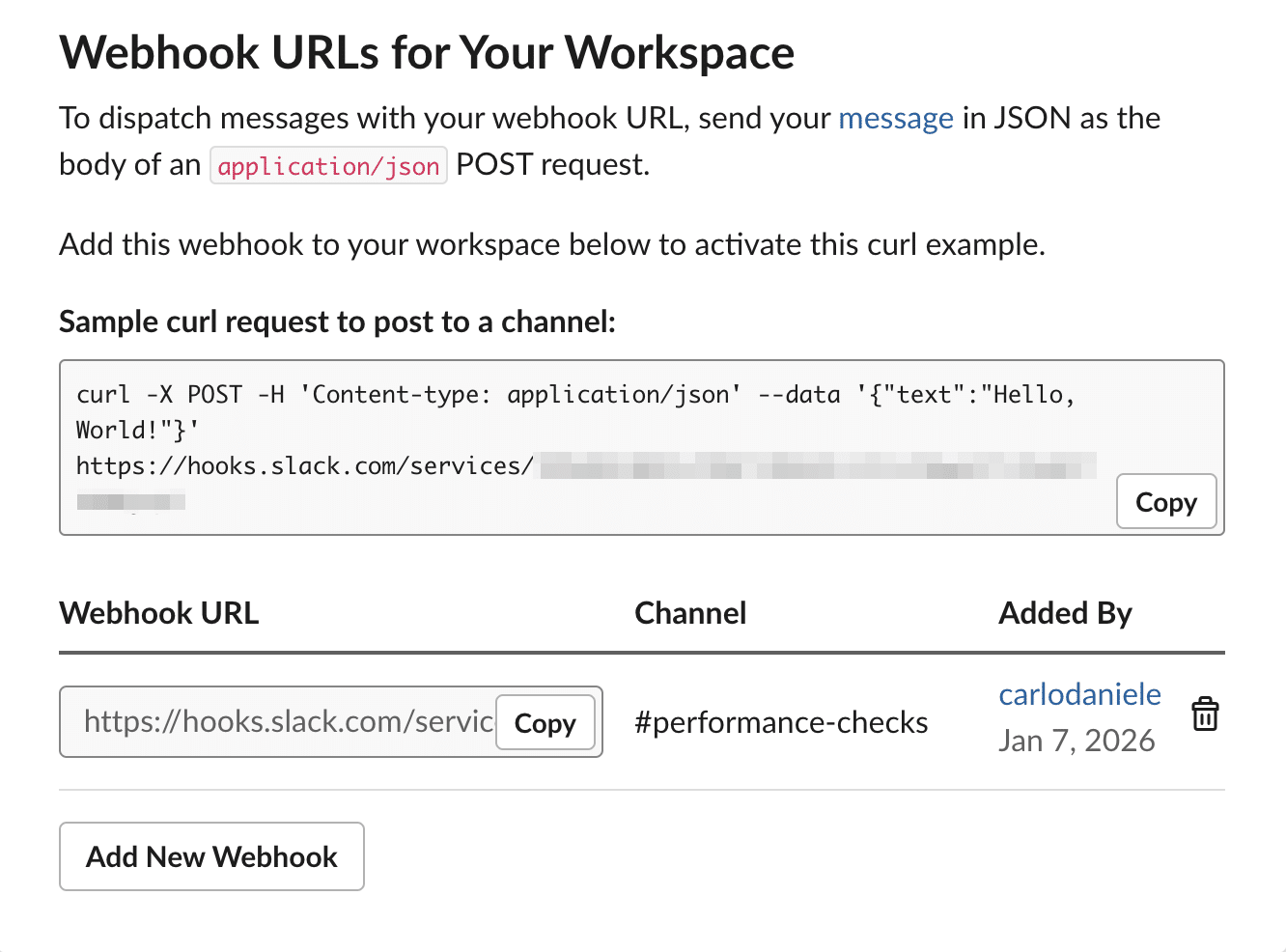Select the Webhook URLs page title

(x=427, y=53)
